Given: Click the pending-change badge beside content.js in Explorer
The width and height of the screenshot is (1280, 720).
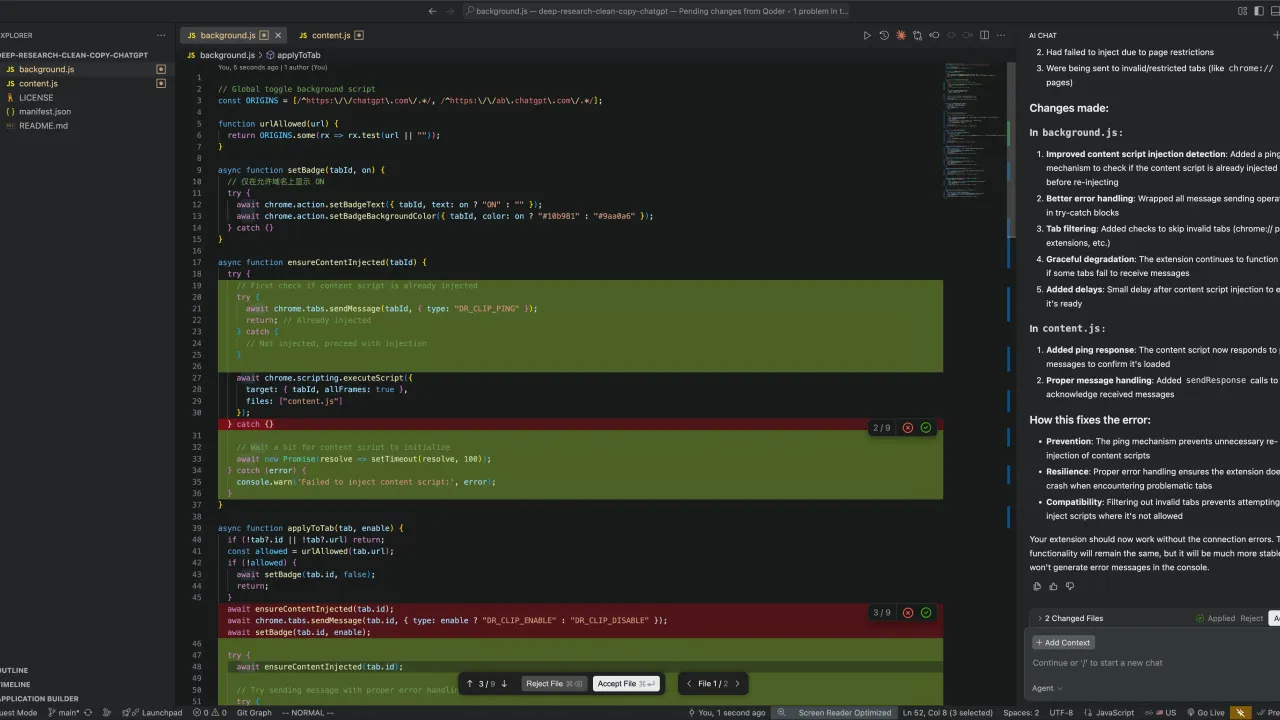Looking at the screenshot, I should 161,83.
